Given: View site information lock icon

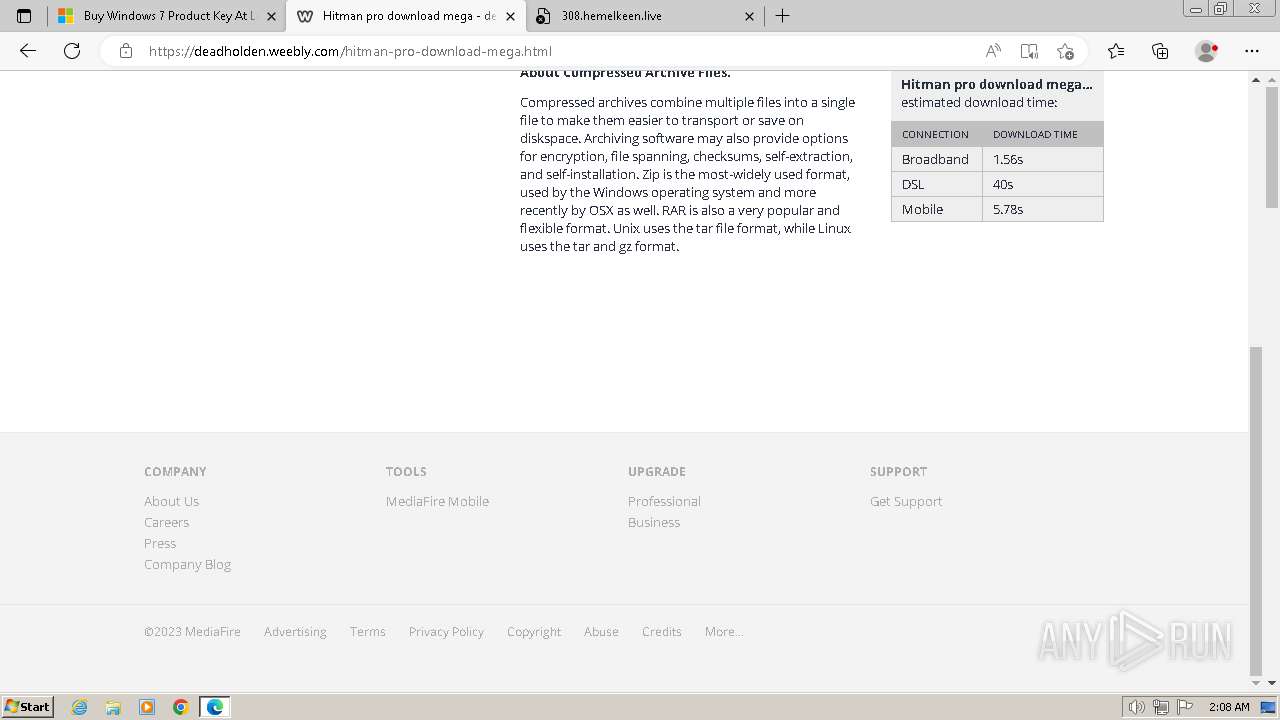Looking at the screenshot, I should tap(126, 51).
